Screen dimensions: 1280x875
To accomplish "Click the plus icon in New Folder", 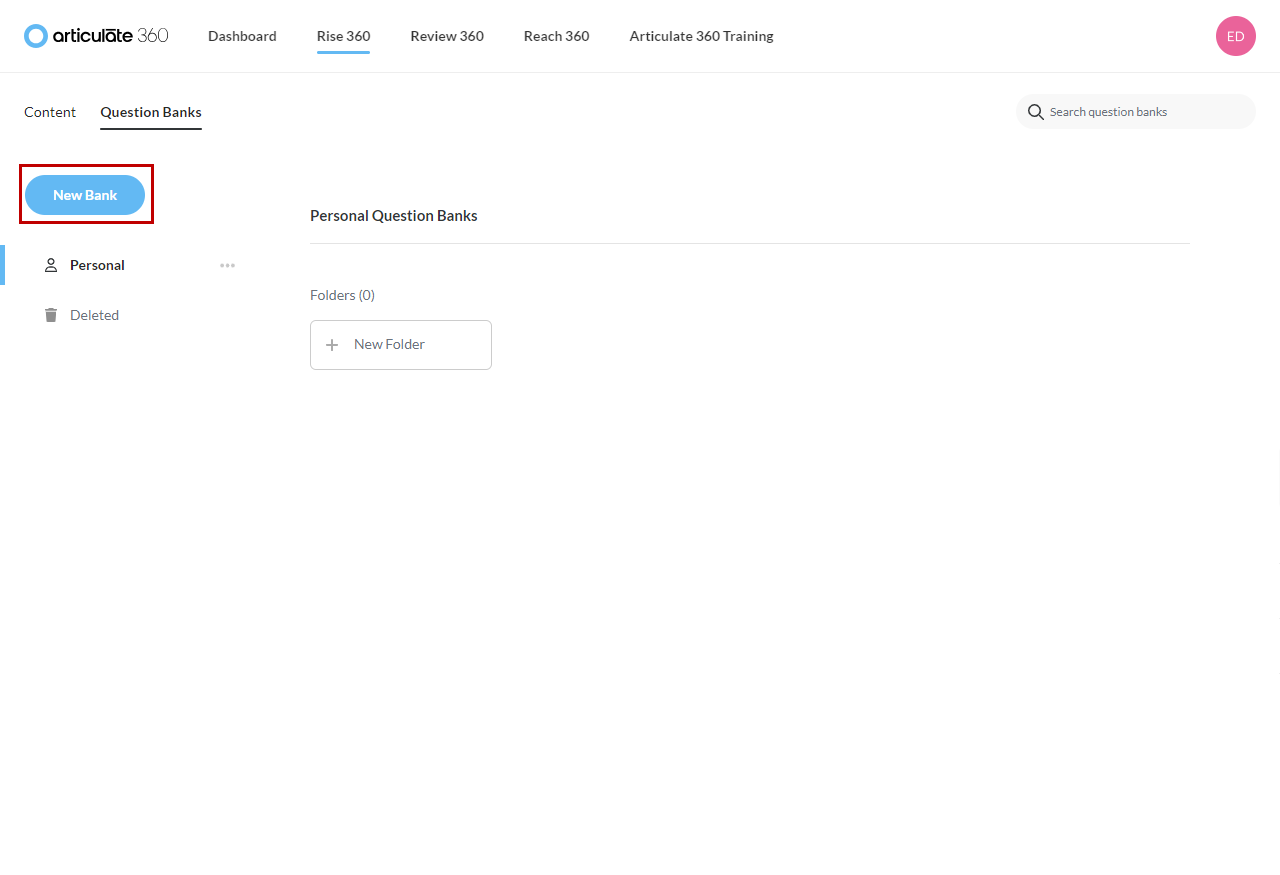I will click(332, 345).
